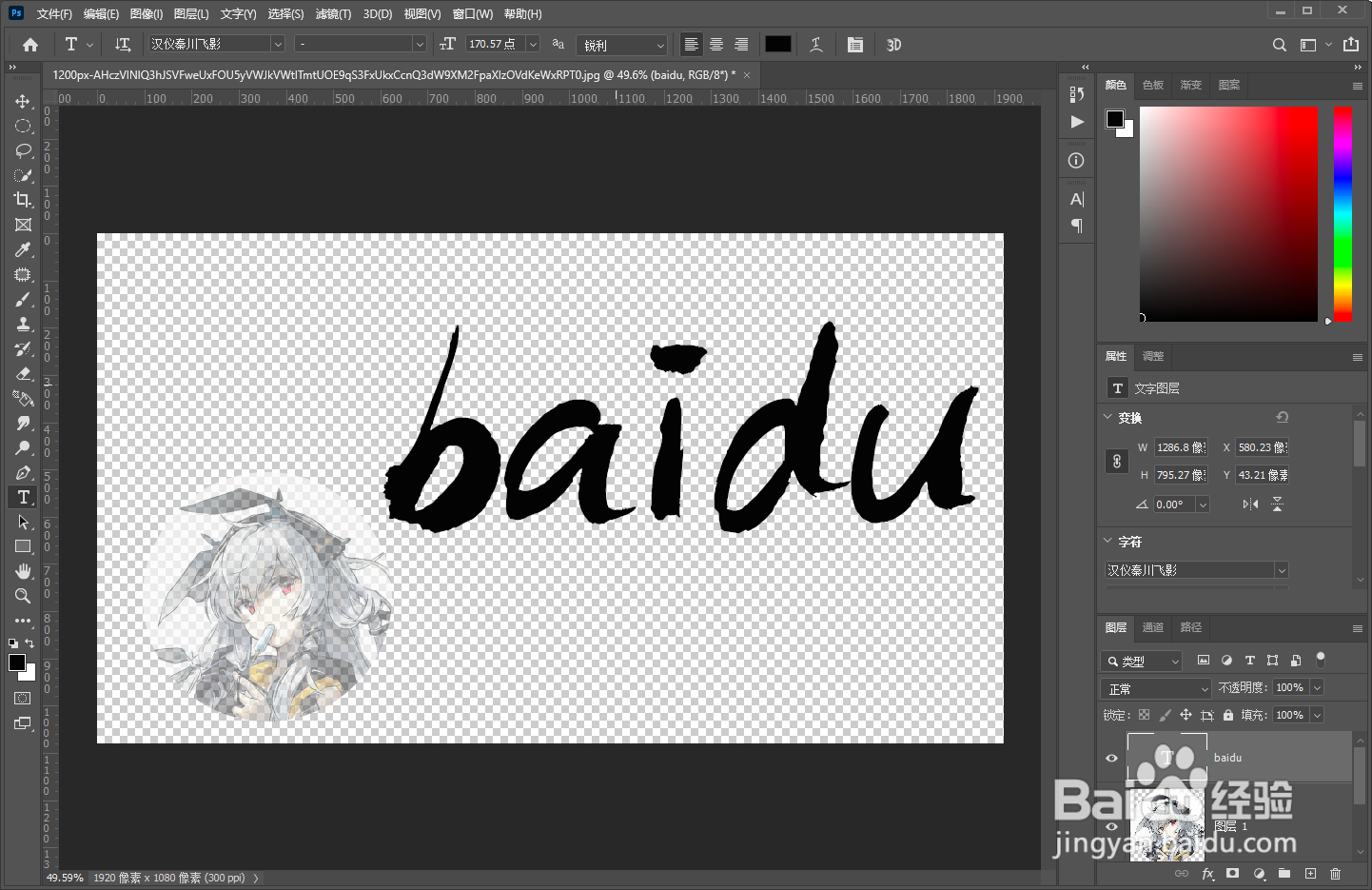Click the zoom percentage 49.59% field
The height and width of the screenshot is (890, 1372).
(65, 878)
